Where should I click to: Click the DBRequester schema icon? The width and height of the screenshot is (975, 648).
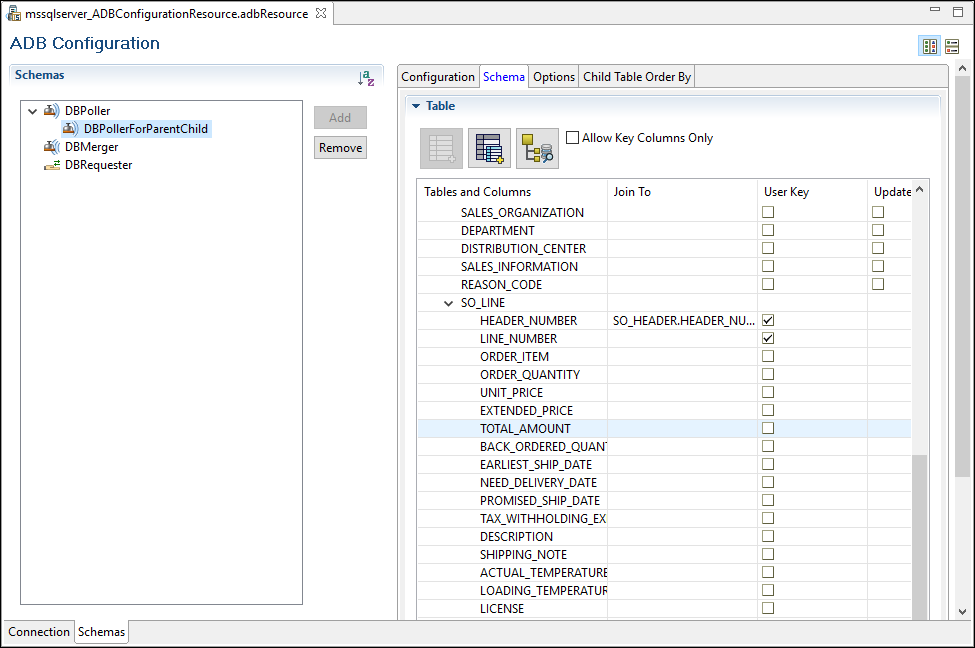point(51,165)
